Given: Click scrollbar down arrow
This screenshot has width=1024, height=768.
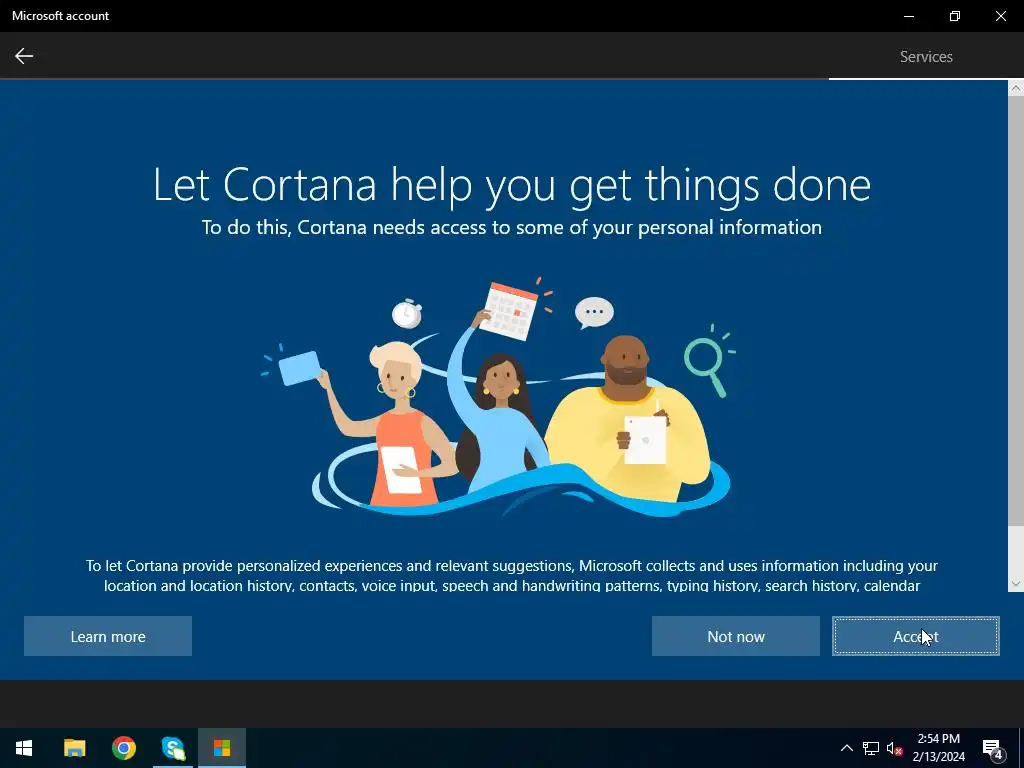Looking at the screenshot, I should tap(1016, 583).
